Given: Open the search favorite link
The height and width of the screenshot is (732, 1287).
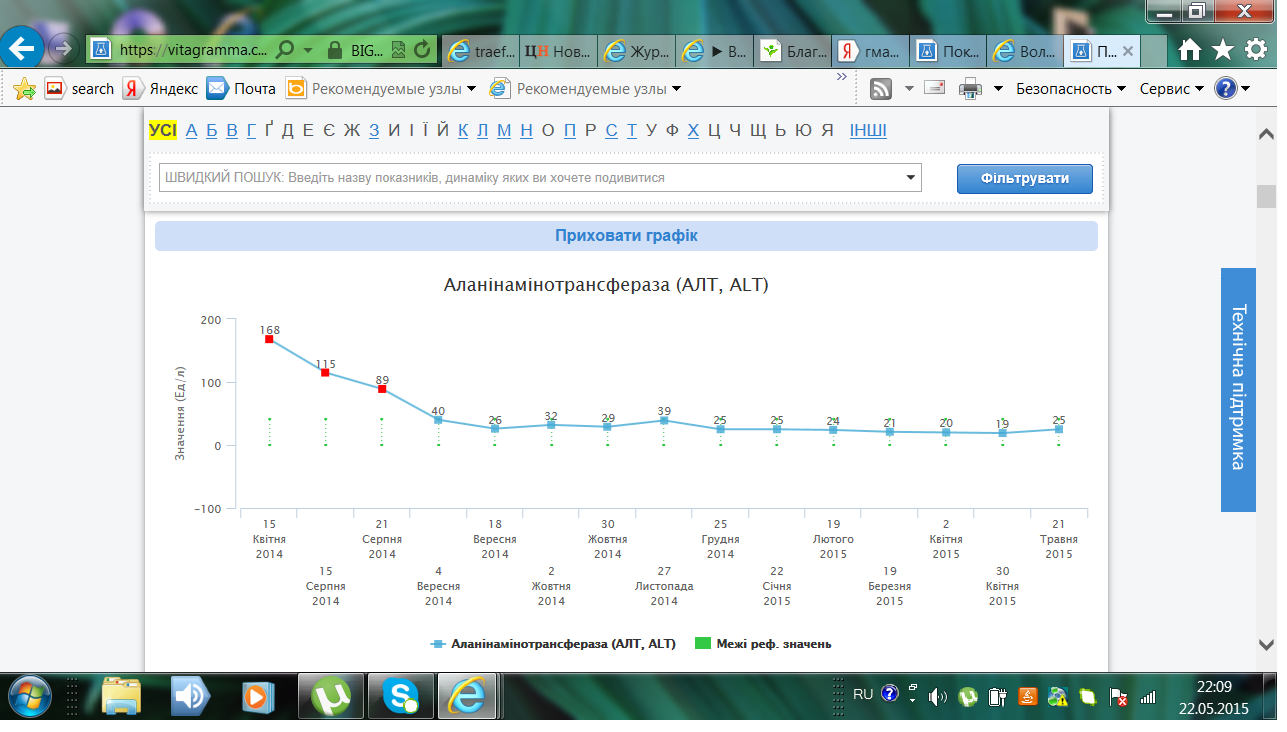Looking at the screenshot, I should (80, 89).
